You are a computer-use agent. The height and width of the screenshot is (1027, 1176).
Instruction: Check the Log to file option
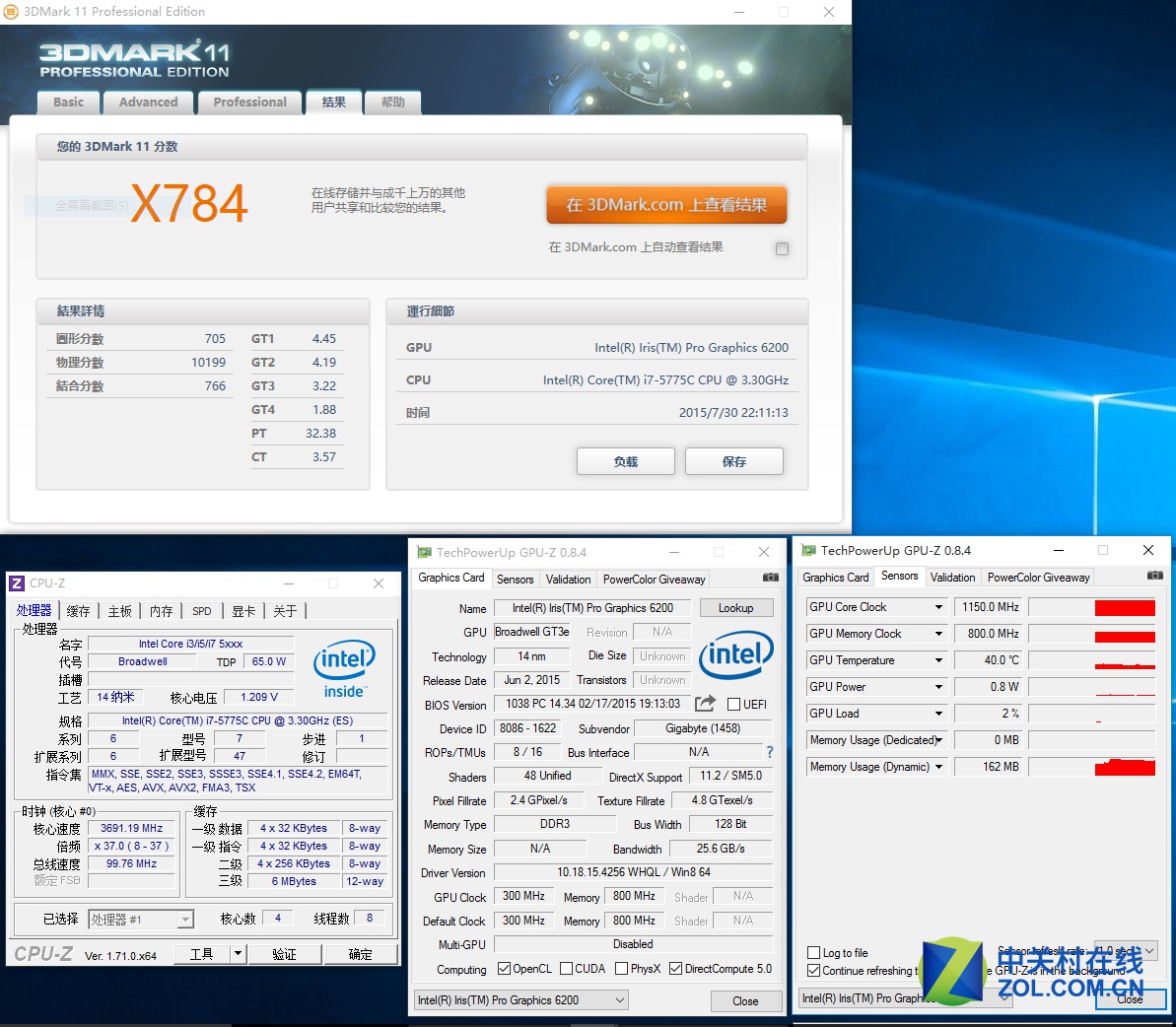814,953
